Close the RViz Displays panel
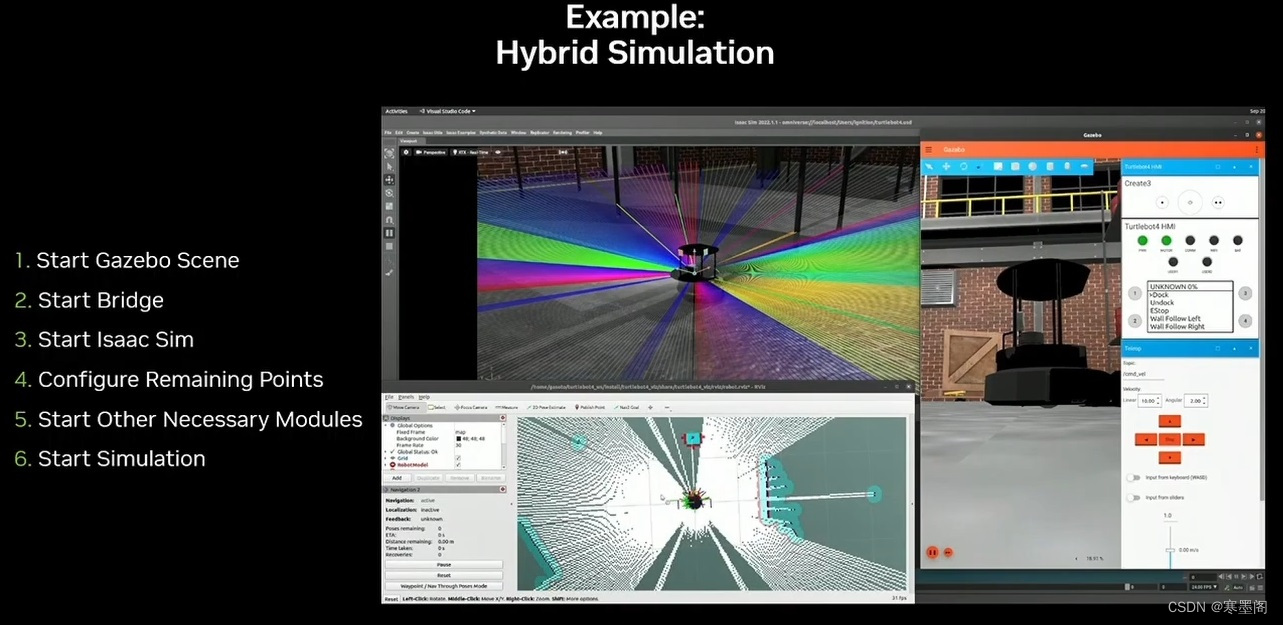The image size is (1283, 625). click(x=503, y=418)
